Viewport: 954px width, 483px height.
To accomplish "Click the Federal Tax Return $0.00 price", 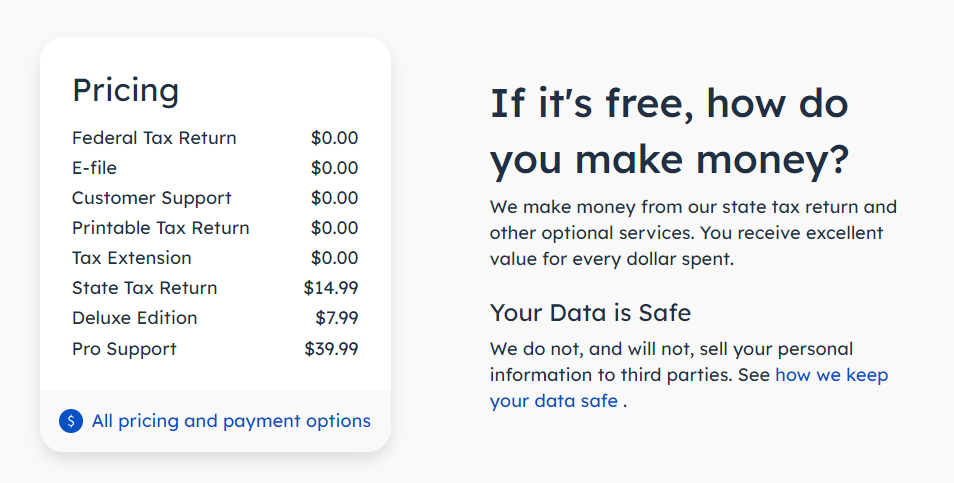I will point(334,138).
